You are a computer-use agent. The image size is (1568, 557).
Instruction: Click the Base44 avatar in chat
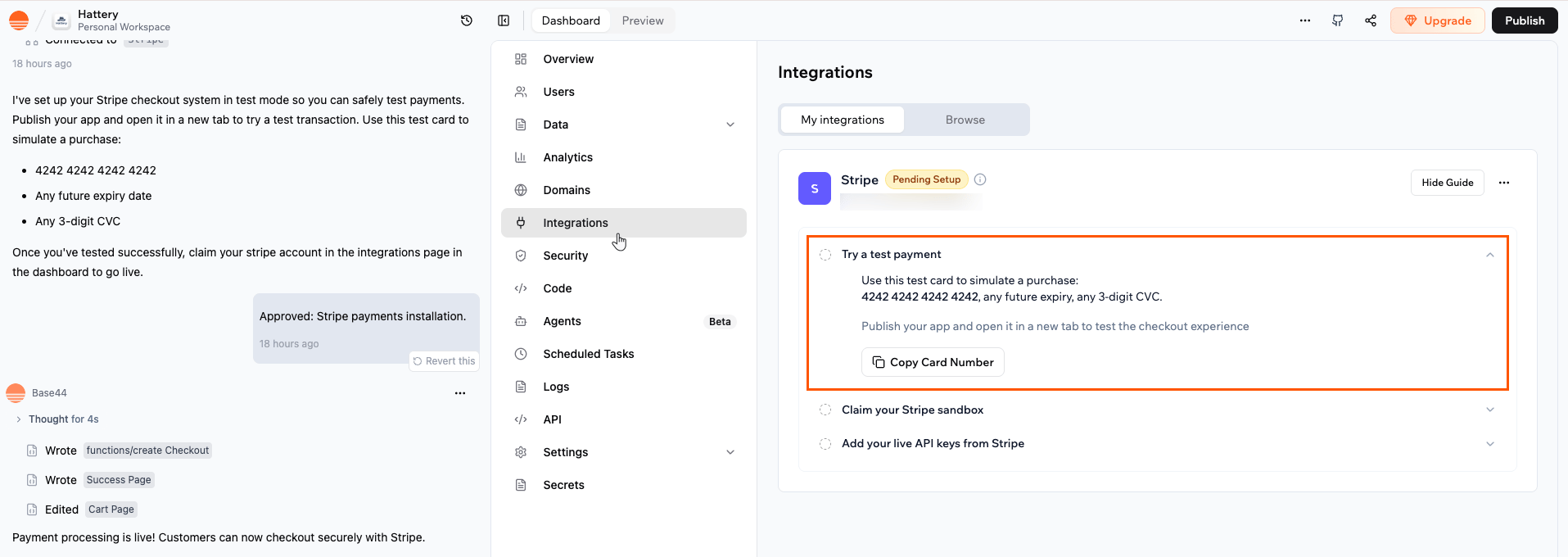coord(16,393)
